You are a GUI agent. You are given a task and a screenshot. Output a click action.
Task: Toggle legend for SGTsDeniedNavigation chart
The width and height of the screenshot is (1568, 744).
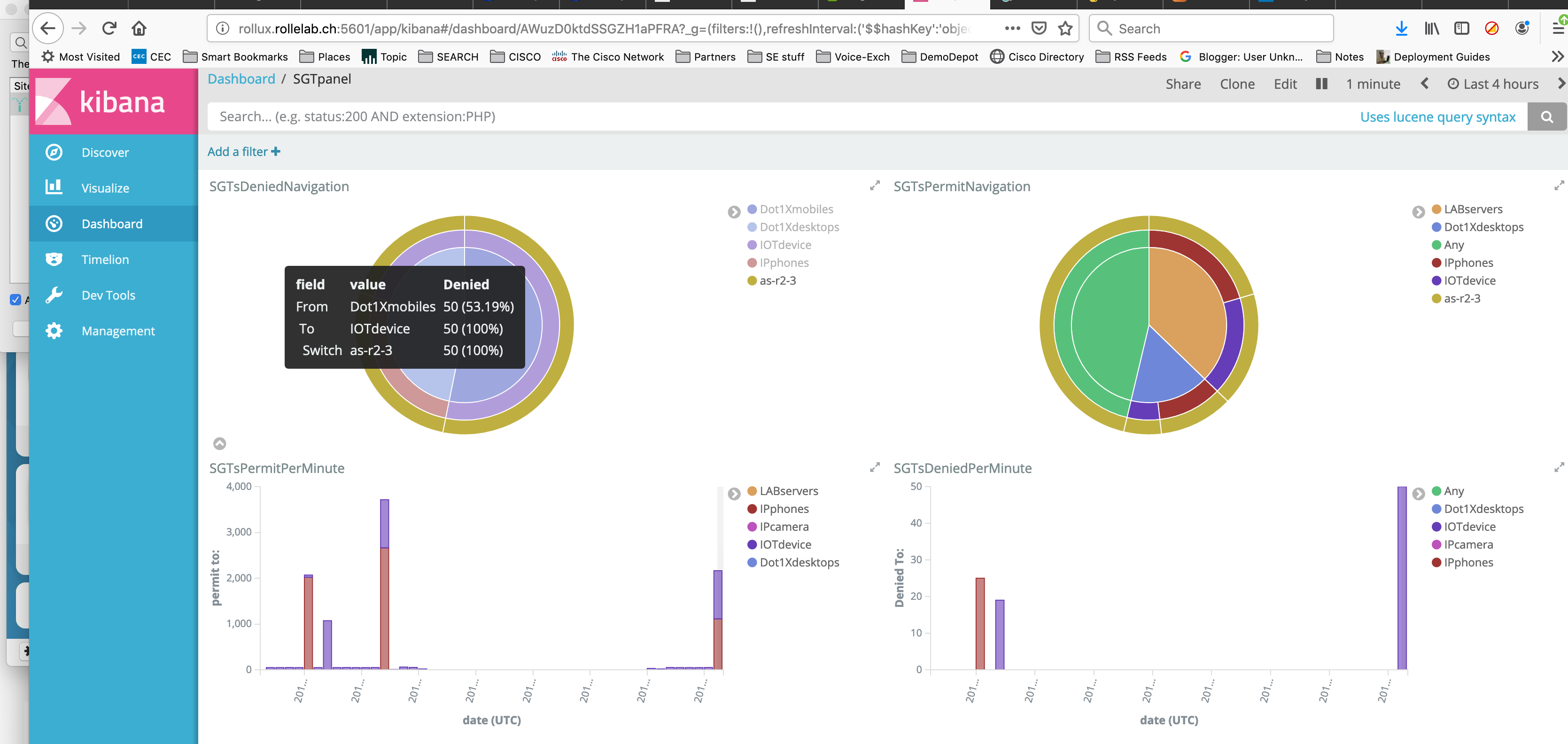734,212
